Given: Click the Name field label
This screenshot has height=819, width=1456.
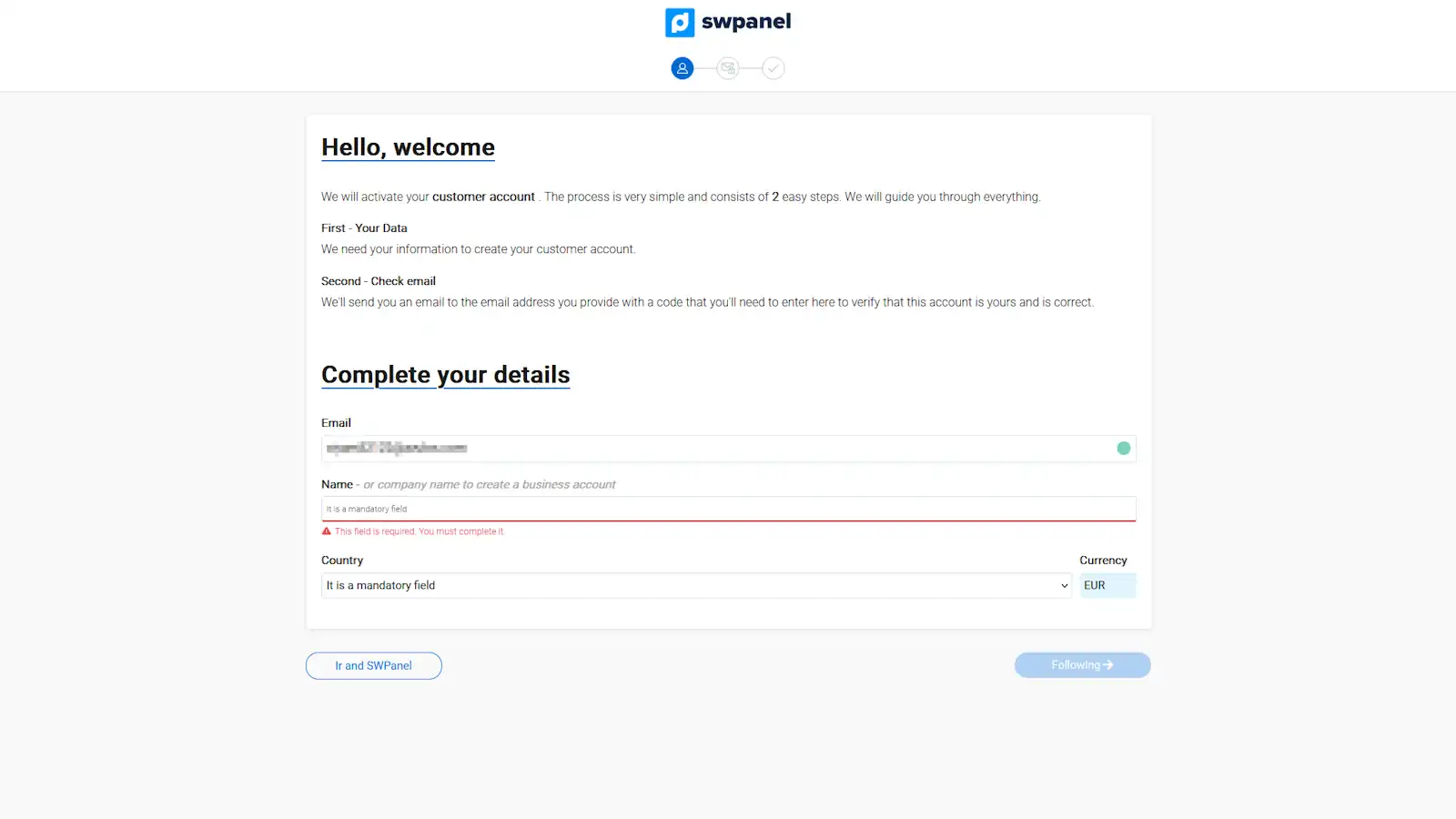Looking at the screenshot, I should pos(337,484).
